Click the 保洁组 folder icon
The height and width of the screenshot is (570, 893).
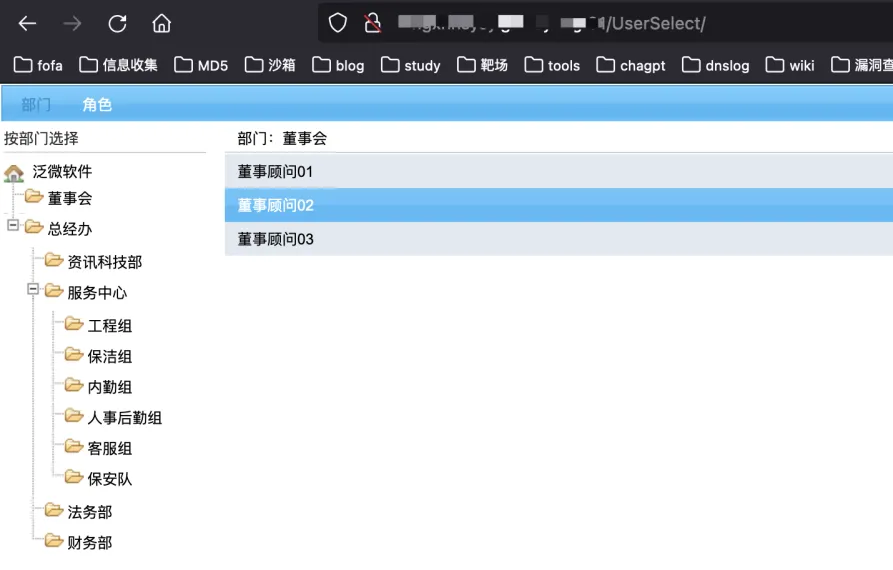(x=74, y=355)
